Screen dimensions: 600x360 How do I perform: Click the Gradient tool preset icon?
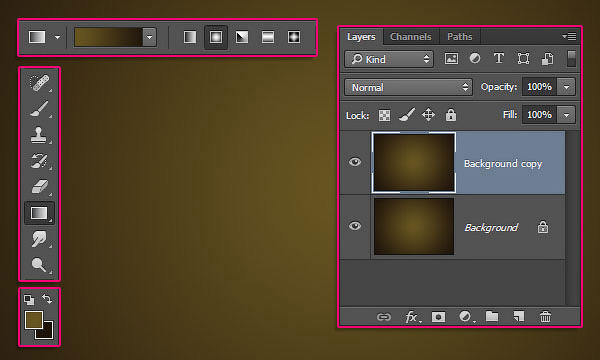pyautogui.click(x=37, y=37)
